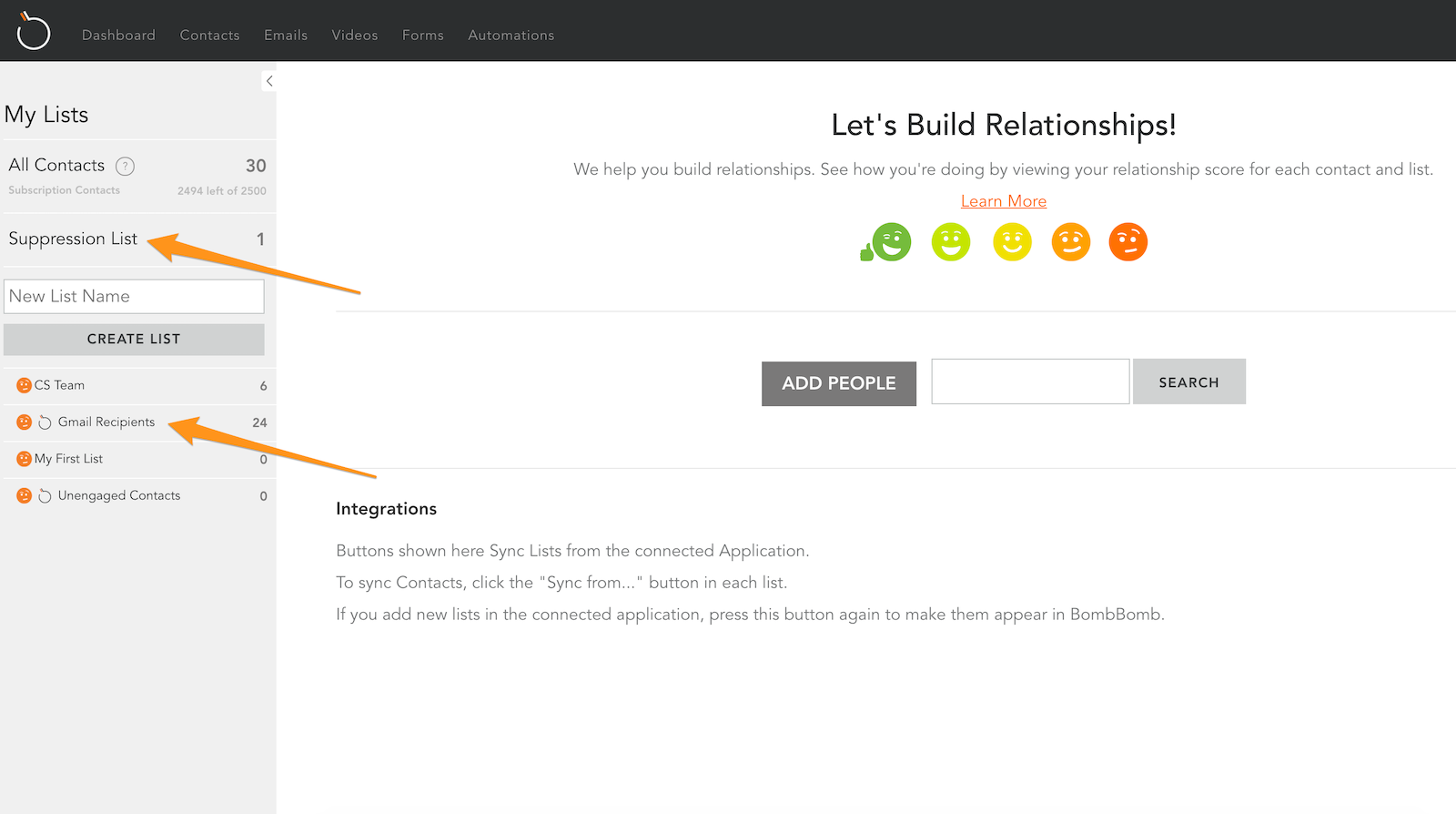Open the Dashboard menu
Image resolution: width=1456 pixels, height=814 pixels.
click(x=118, y=35)
